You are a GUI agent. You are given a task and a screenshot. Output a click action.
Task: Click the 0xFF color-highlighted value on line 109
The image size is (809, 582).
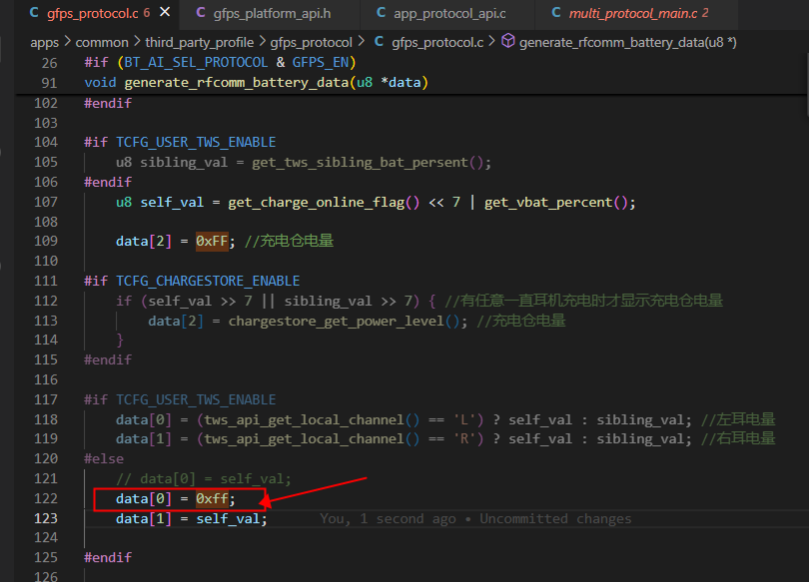point(212,241)
